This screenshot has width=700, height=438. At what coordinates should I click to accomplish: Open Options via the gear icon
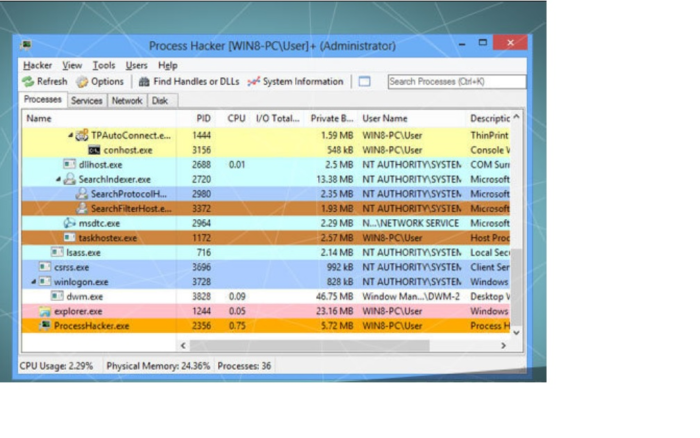pos(82,82)
